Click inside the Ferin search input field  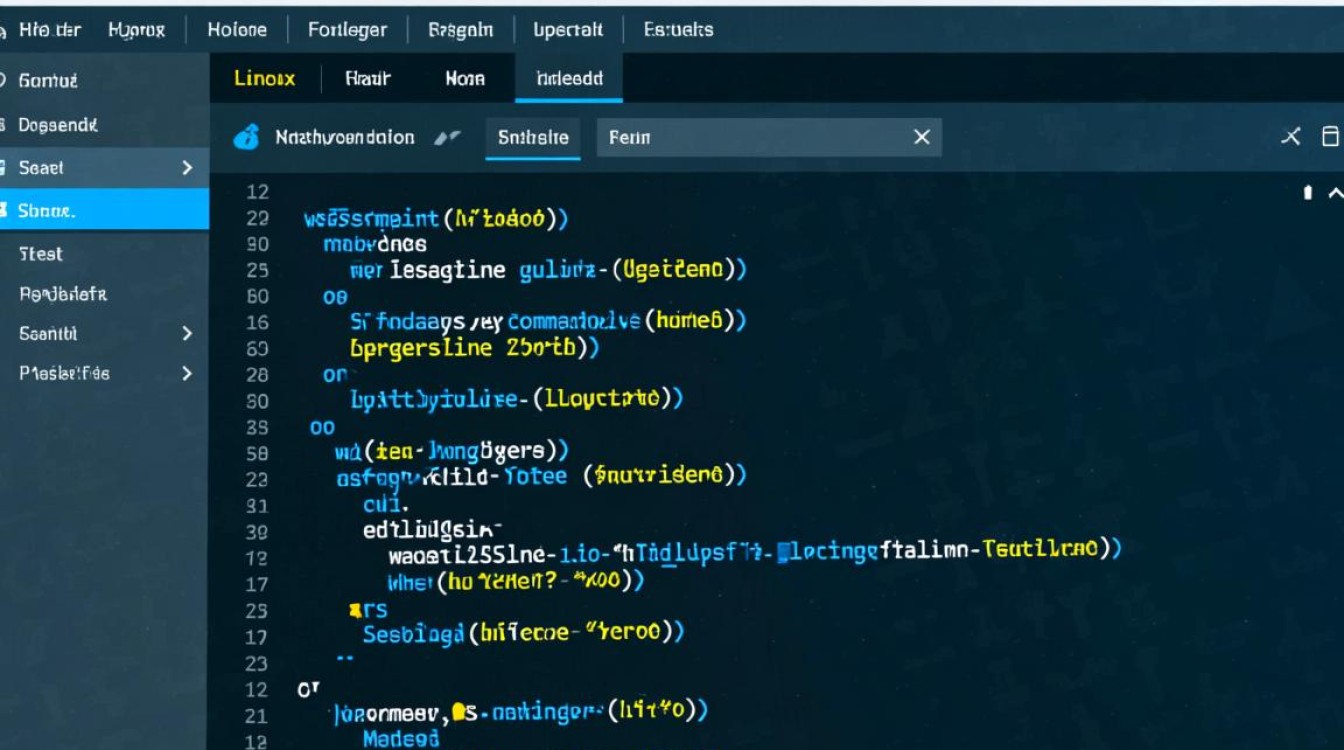[750, 138]
